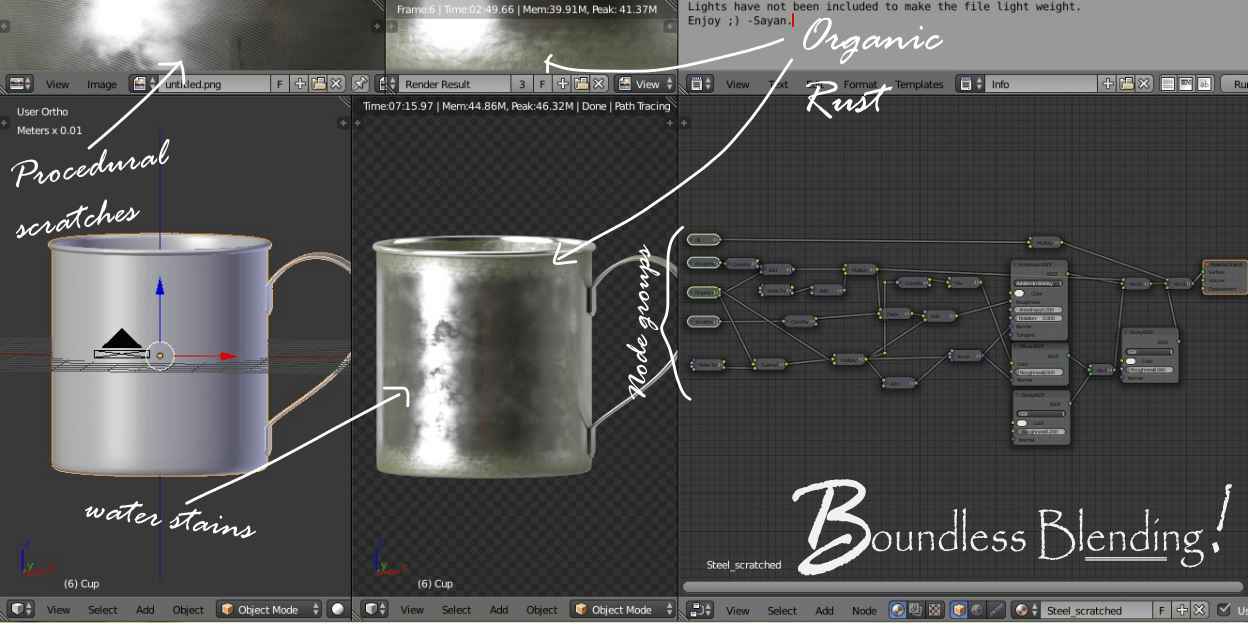Open the View mode dropdown of render editor
Screen dimensions: 1248x623
[645, 84]
